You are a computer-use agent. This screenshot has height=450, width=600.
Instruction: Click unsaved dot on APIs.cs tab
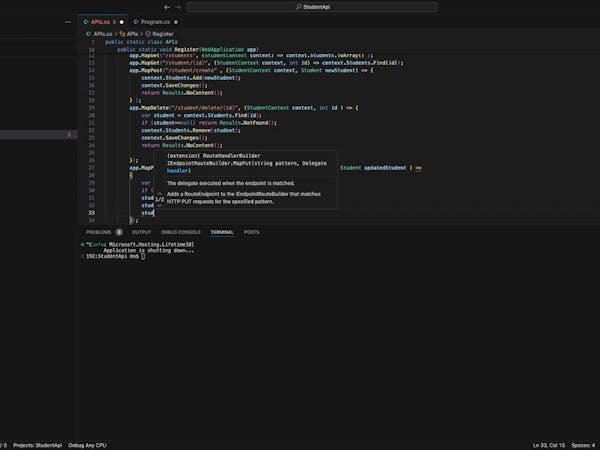pyautogui.click(x=122, y=22)
